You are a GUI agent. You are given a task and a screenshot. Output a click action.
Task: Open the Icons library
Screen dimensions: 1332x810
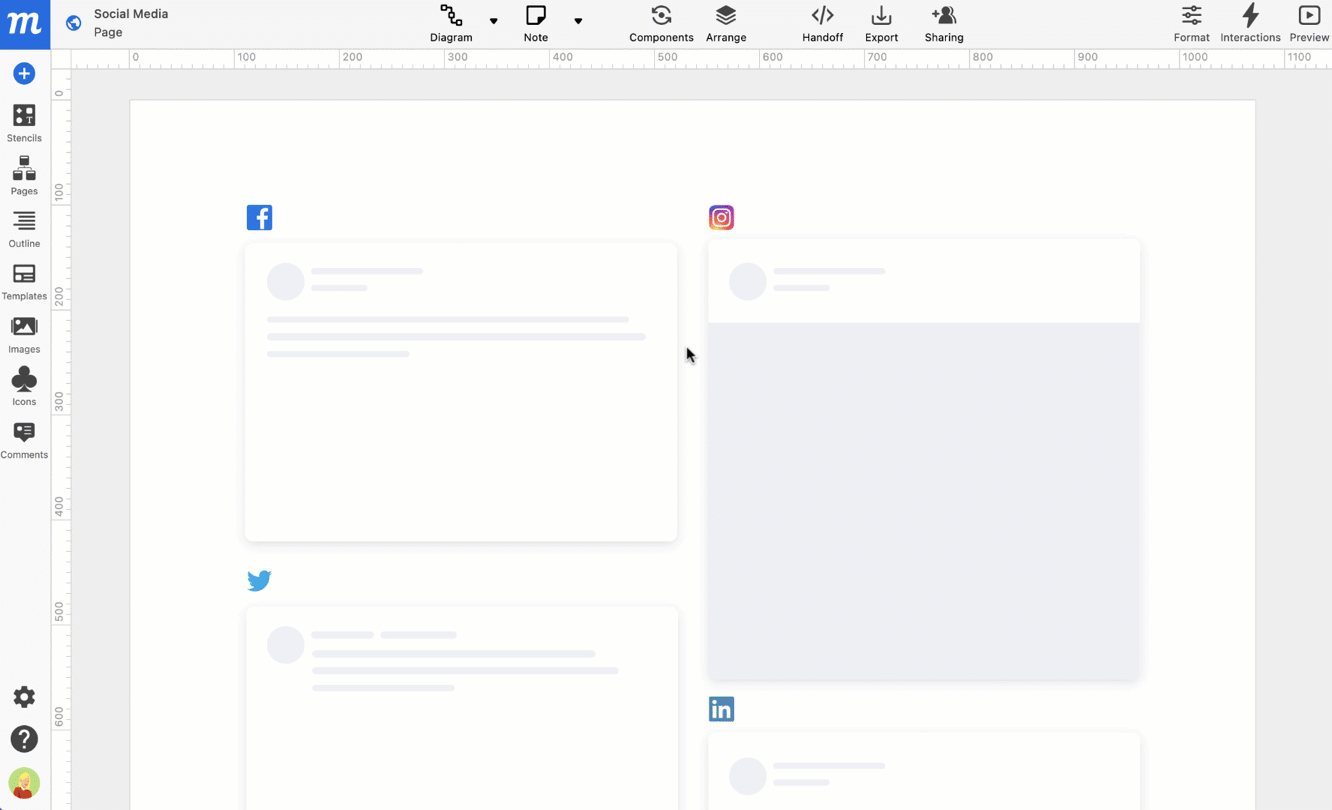pos(24,388)
